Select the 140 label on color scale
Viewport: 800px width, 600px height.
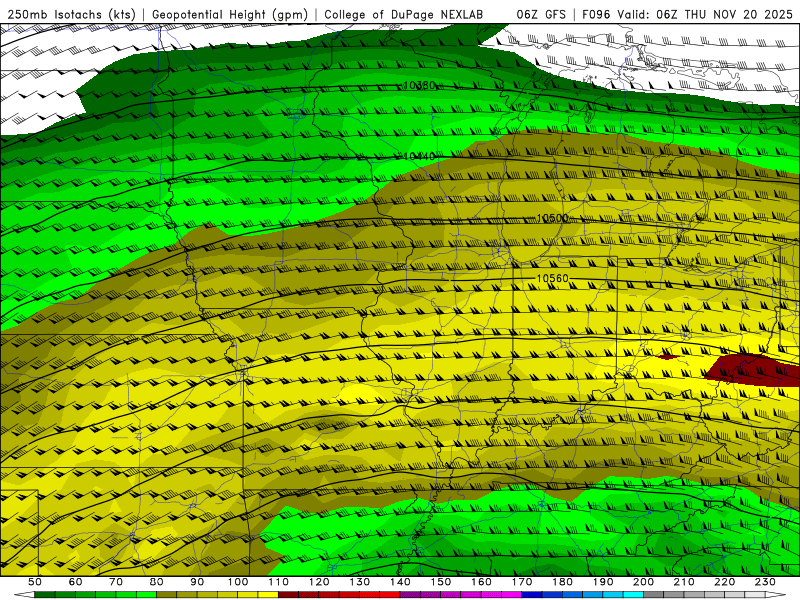[x=400, y=582]
